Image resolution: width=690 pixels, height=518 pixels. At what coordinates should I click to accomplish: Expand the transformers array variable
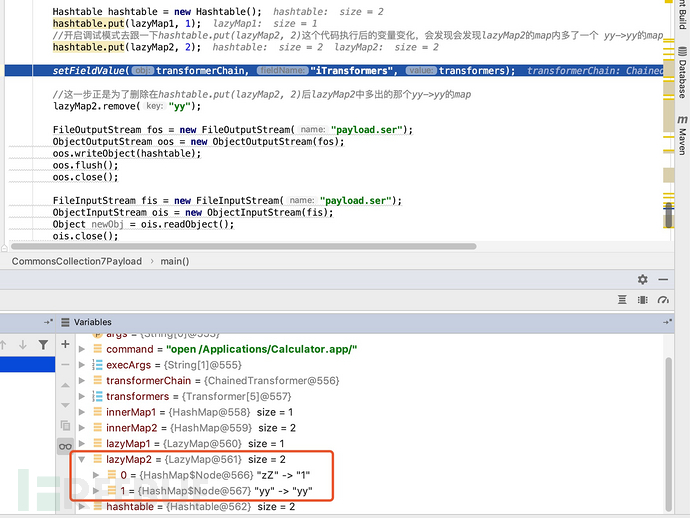click(x=82, y=397)
